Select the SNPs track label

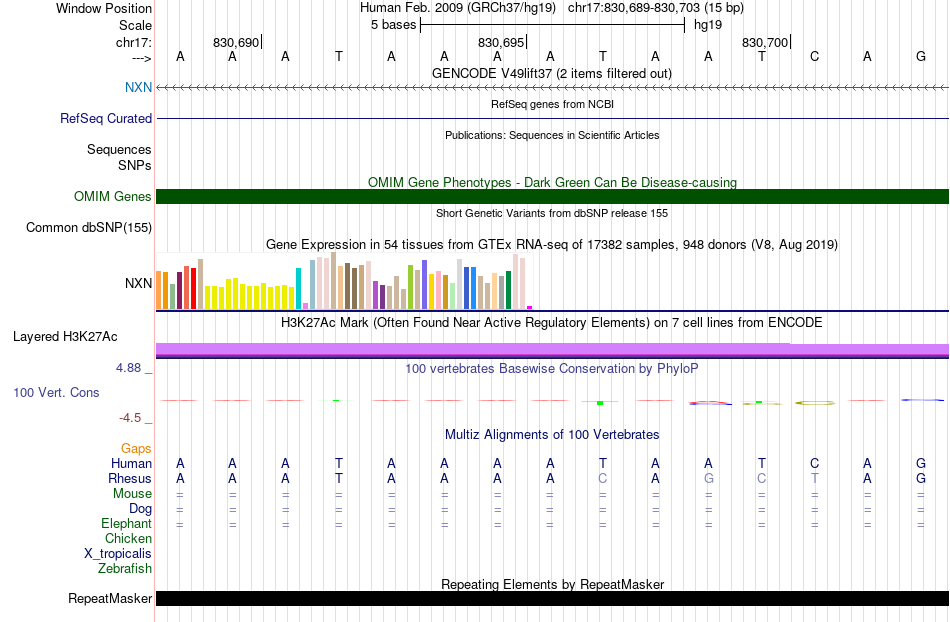tap(135, 165)
